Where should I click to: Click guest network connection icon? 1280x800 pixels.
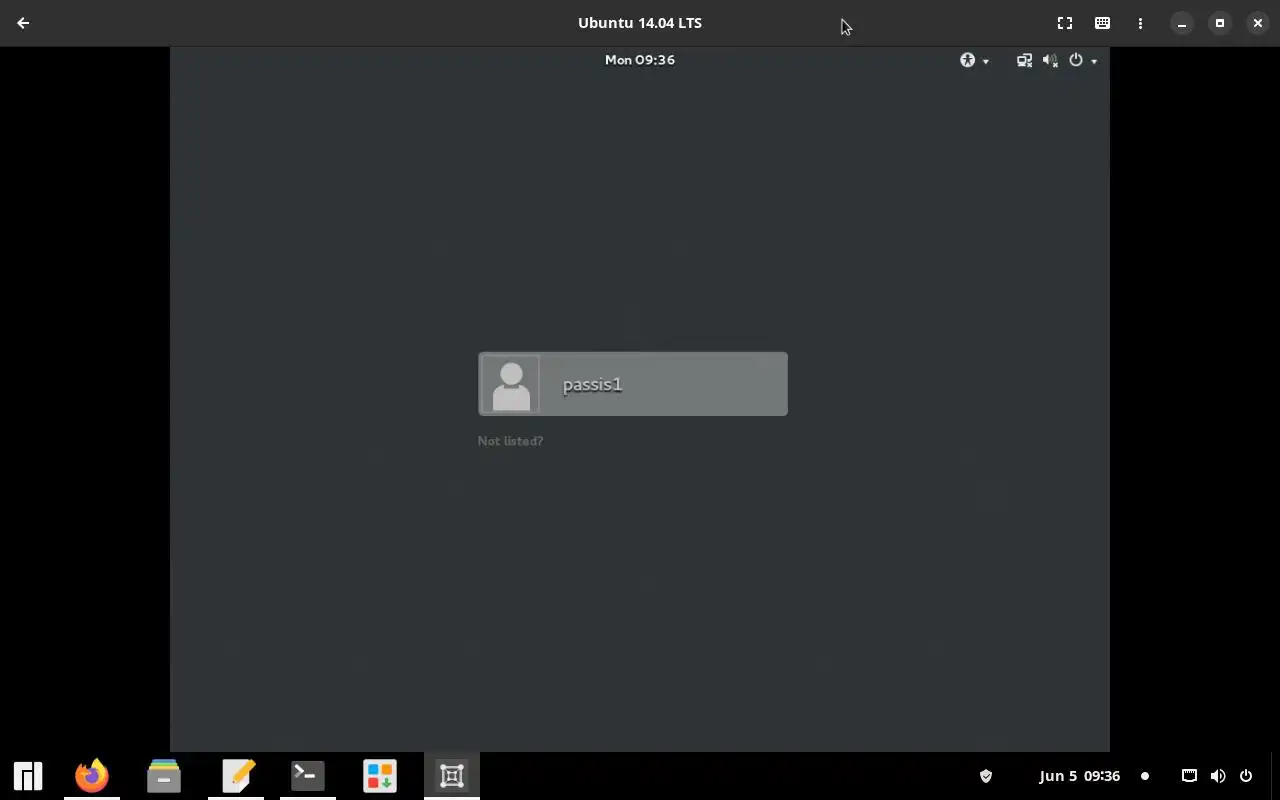(1024, 60)
